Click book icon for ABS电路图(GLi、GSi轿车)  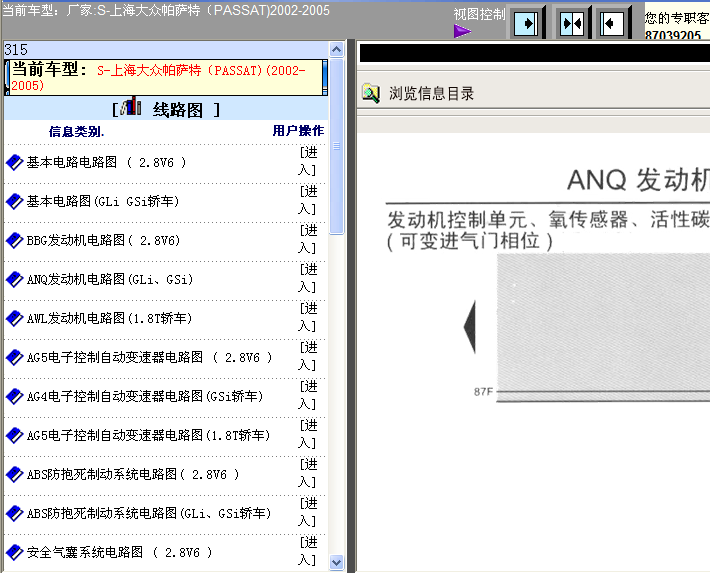14,513
